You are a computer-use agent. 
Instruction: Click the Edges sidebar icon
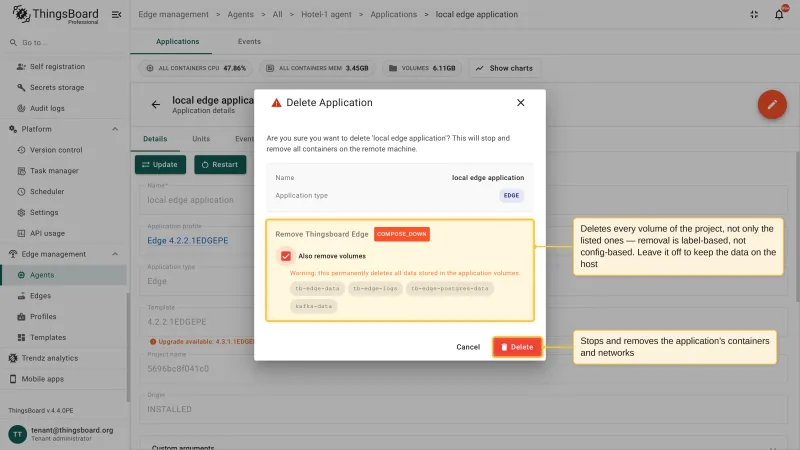point(21,296)
